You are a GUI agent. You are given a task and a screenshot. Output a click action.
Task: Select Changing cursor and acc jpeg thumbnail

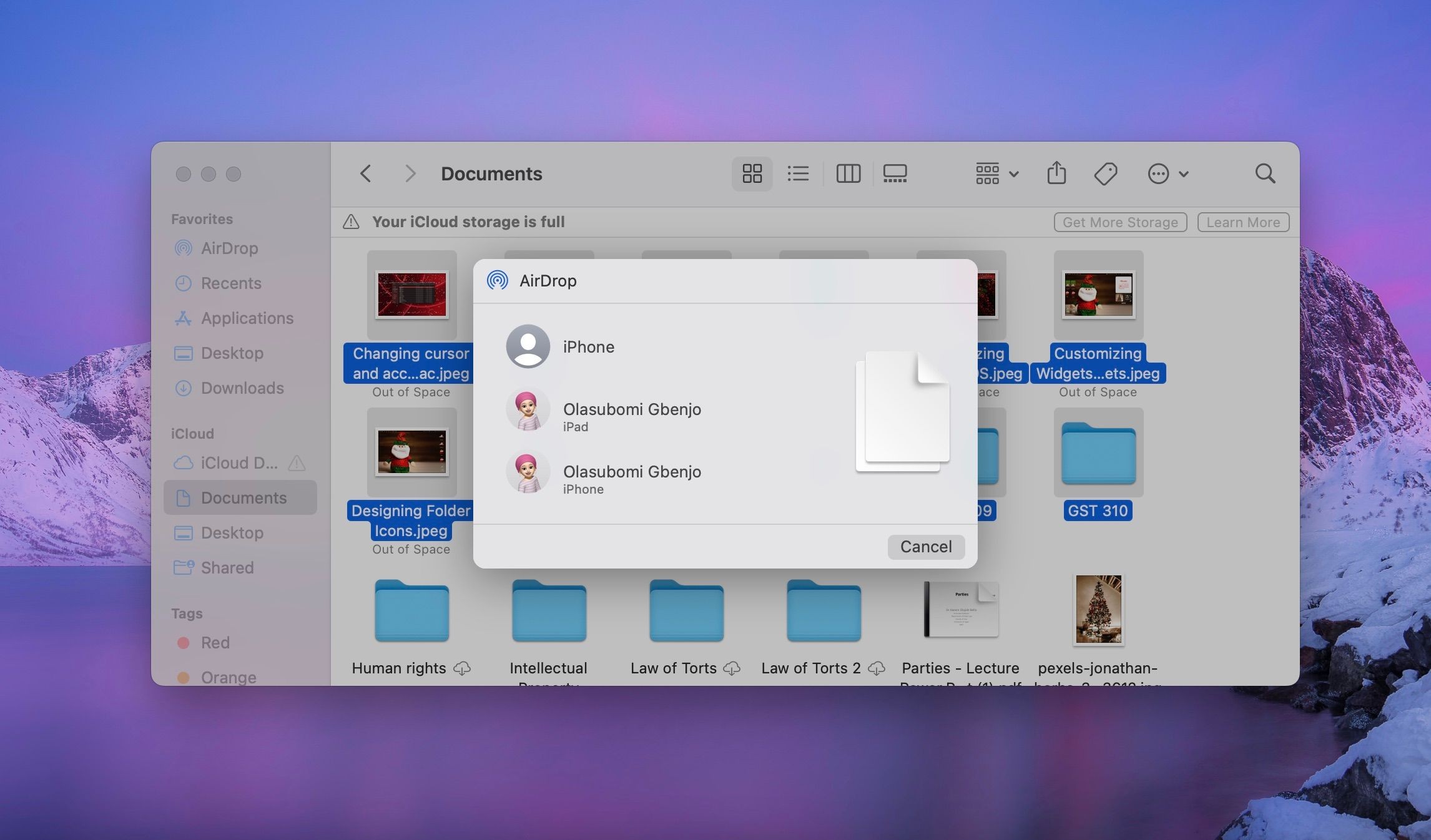pyautogui.click(x=411, y=295)
